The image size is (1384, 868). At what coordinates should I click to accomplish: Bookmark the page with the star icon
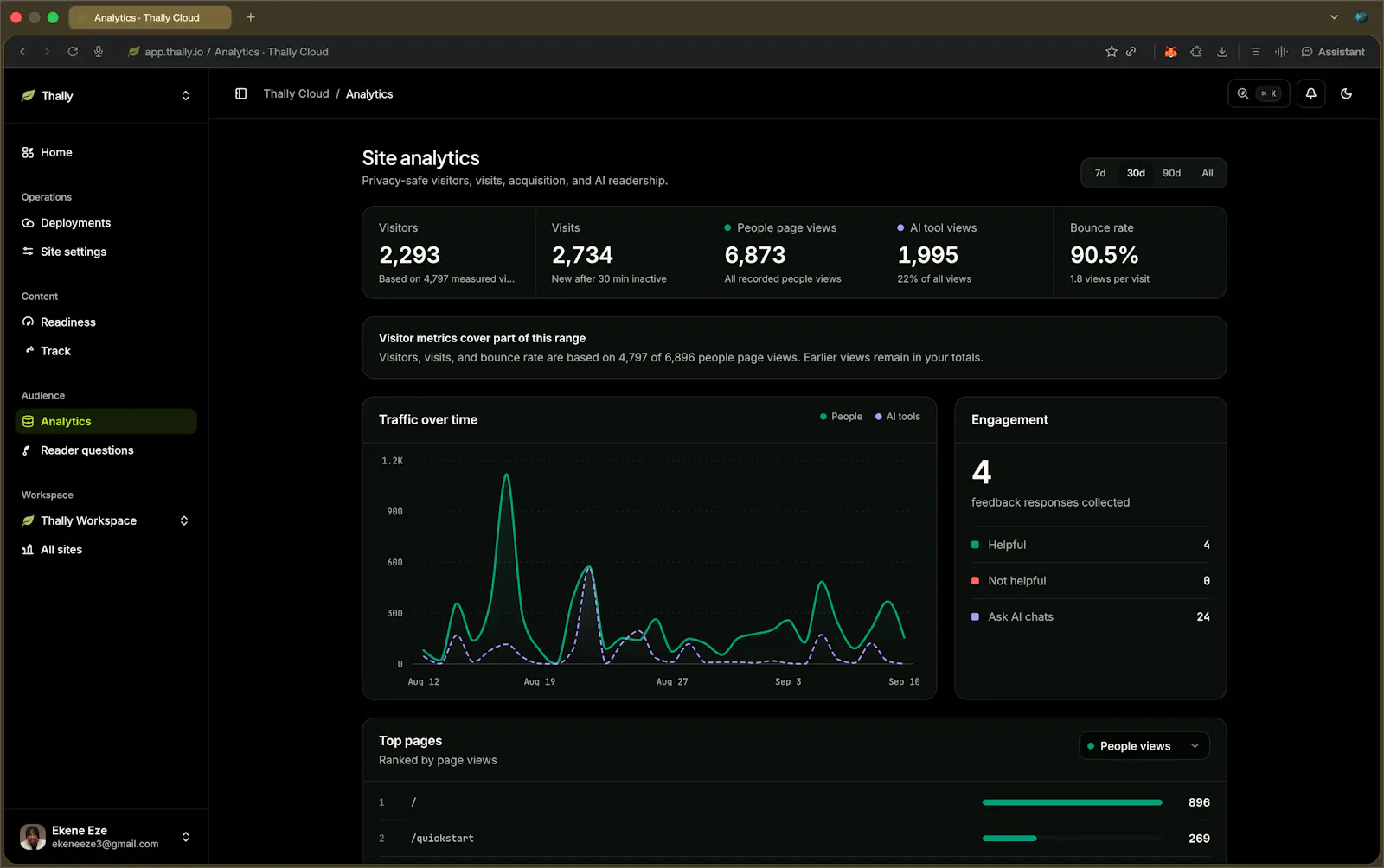click(1112, 52)
